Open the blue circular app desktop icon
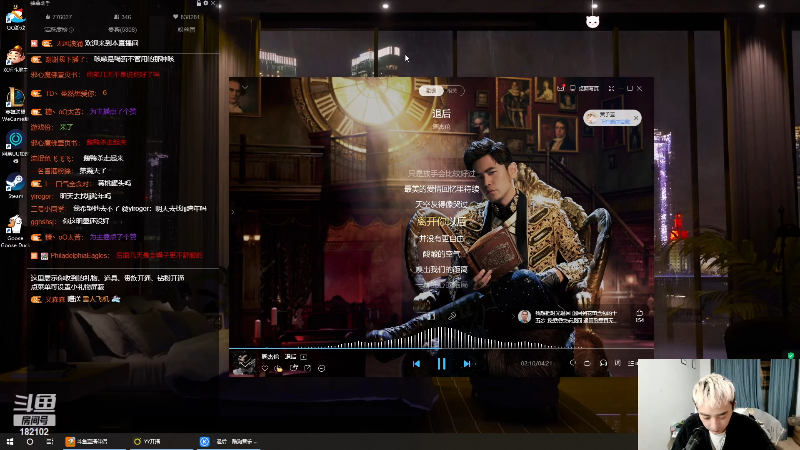 click(x=15, y=145)
